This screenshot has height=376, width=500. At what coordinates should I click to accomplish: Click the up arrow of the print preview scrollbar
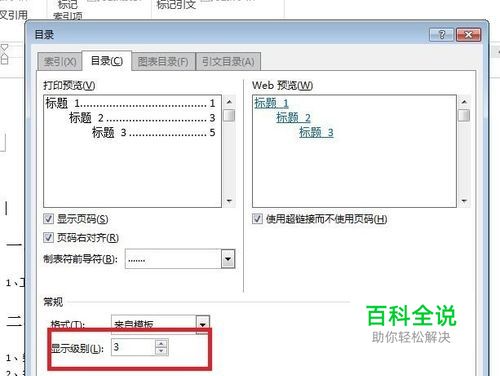[x=229, y=101]
